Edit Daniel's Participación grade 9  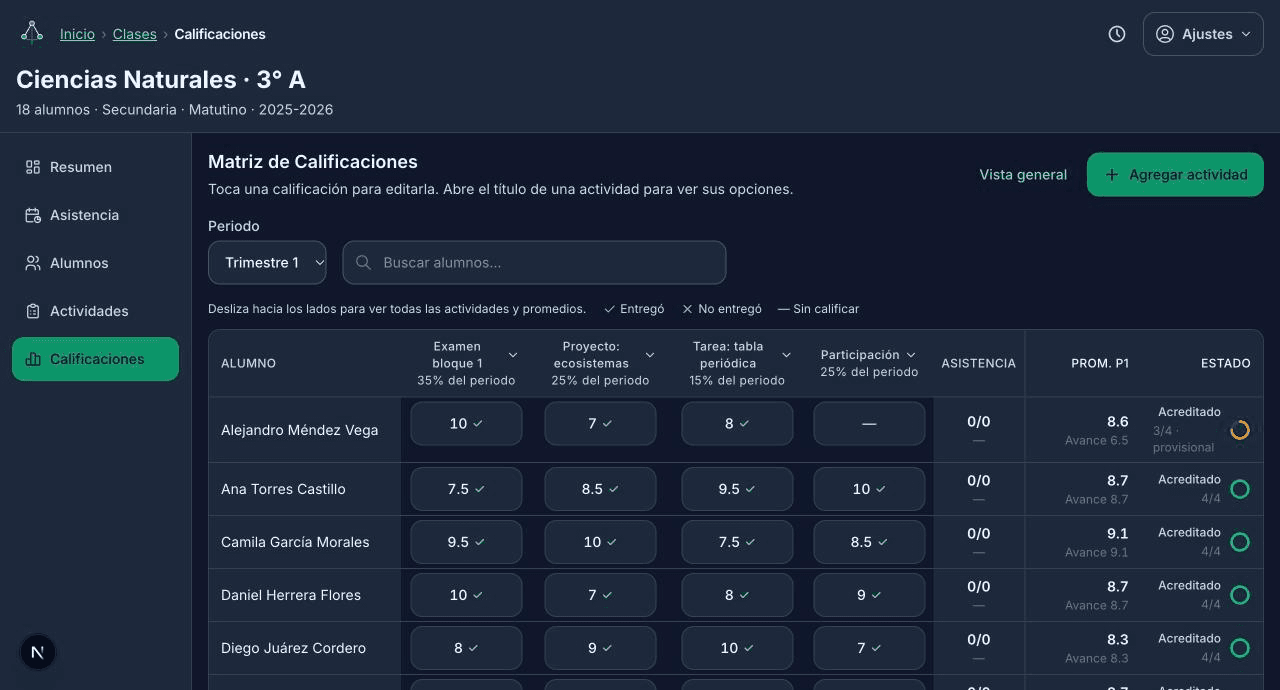click(x=869, y=595)
